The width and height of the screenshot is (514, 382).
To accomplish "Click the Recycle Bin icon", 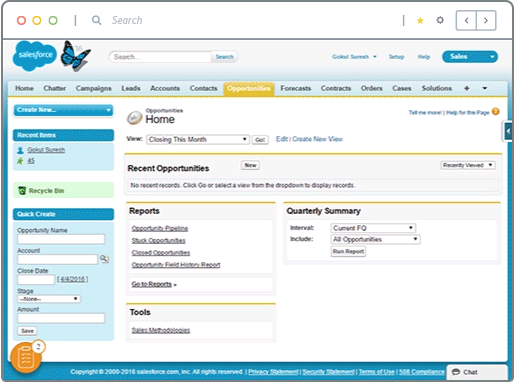I will click(22, 191).
